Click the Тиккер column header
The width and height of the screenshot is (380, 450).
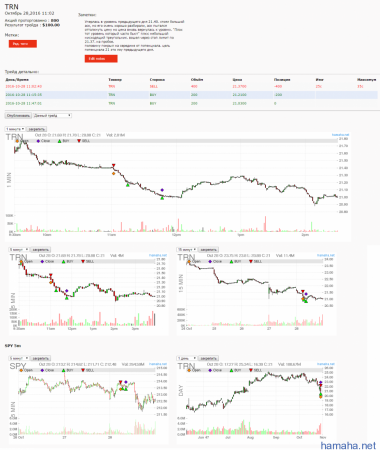point(115,80)
